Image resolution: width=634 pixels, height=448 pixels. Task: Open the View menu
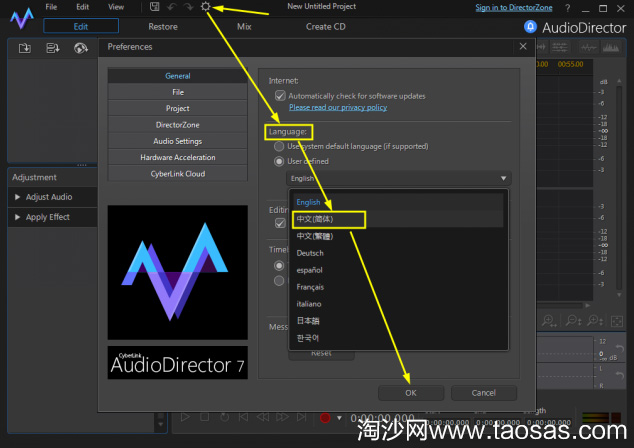[x=116, y=7]
